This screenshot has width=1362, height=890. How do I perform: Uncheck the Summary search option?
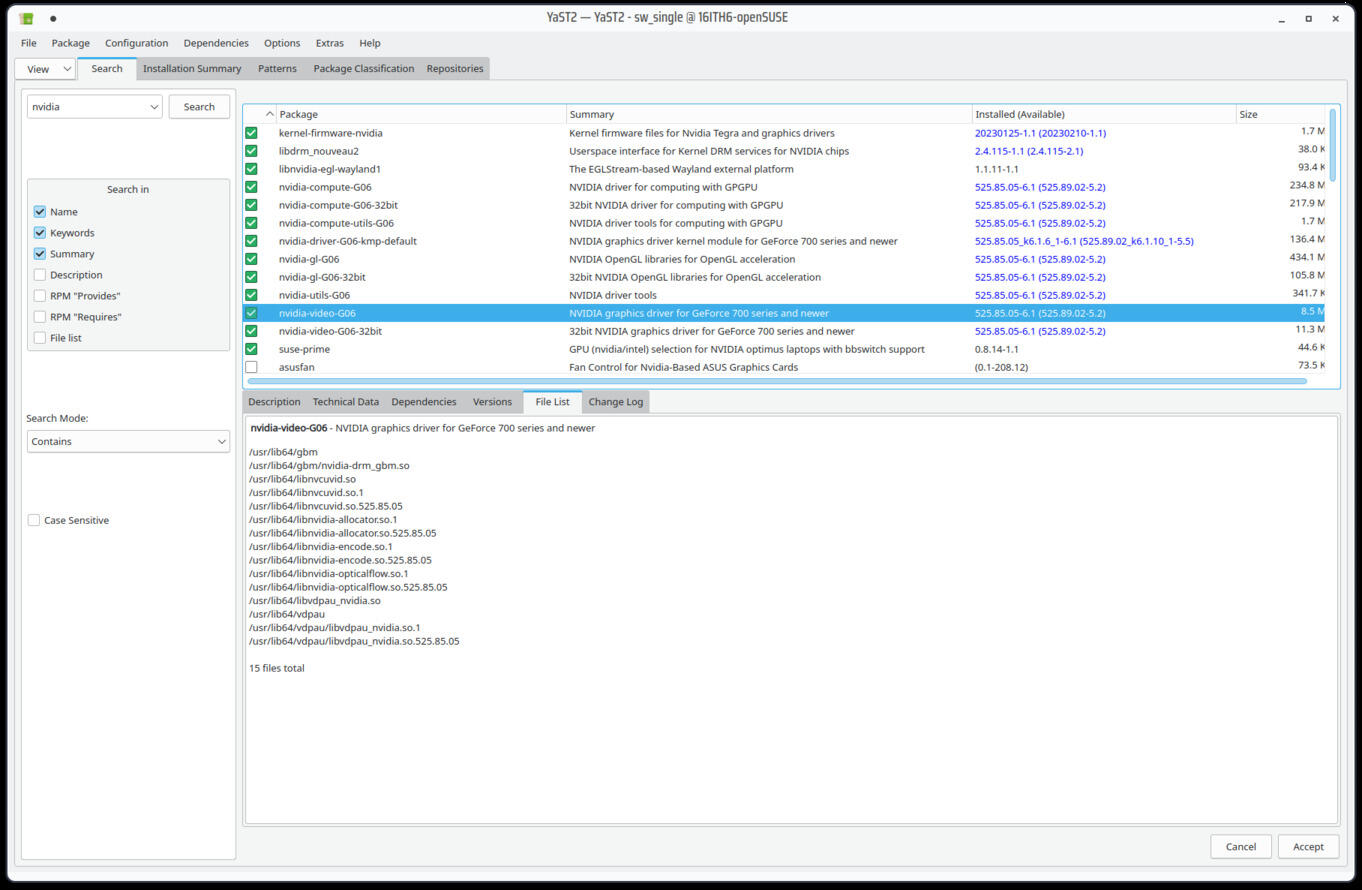tap(40, 254)
